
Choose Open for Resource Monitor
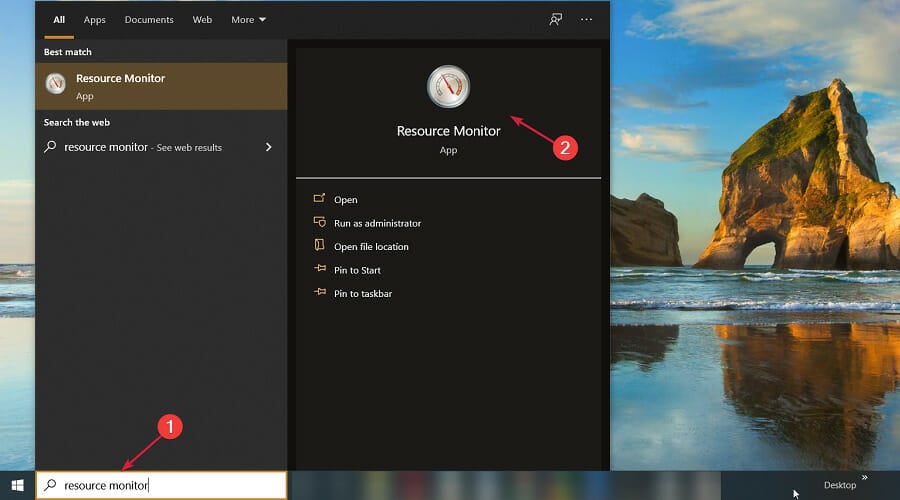tap(346, 200)
